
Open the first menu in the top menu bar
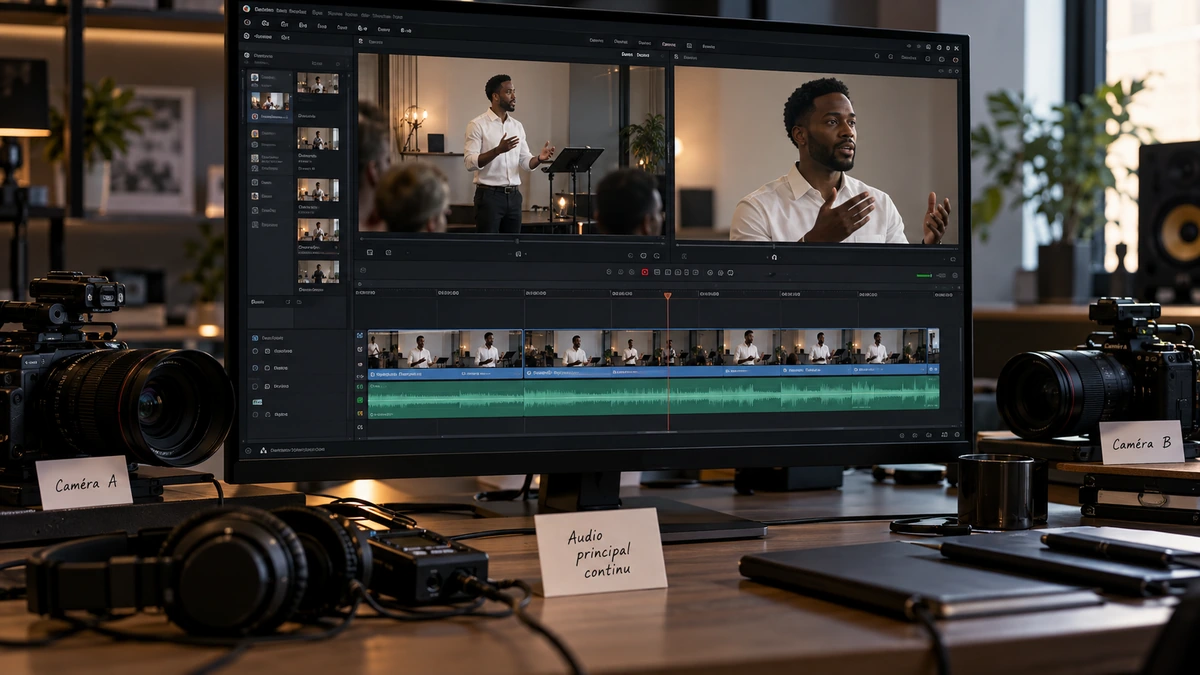[x=266, y=8]
